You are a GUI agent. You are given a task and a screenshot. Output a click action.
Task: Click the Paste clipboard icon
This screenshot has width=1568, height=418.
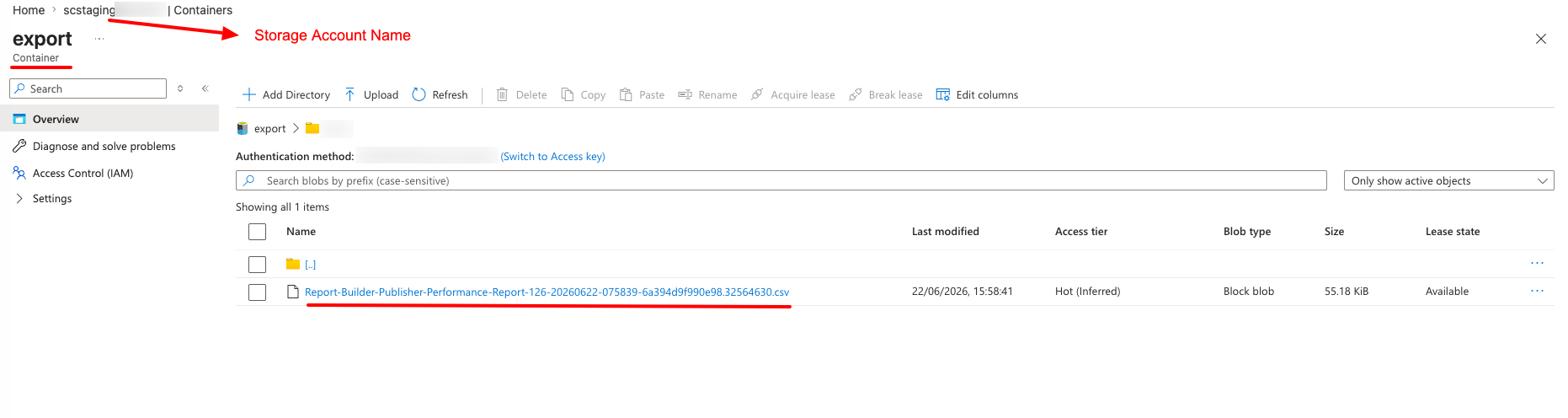[626, 94]
